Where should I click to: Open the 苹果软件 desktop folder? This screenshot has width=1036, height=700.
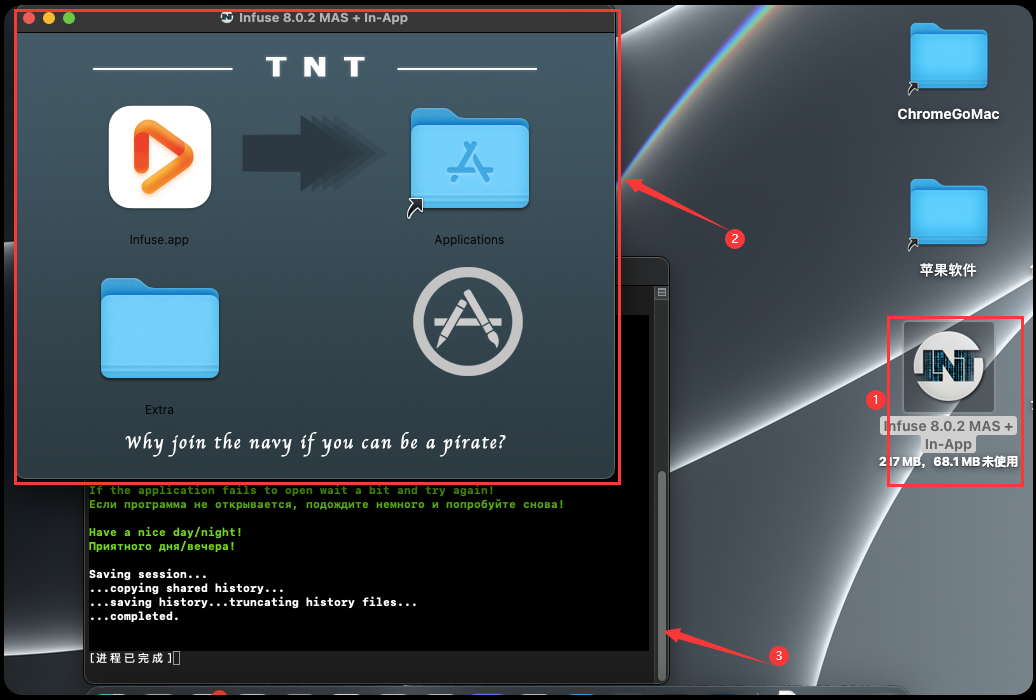pyautogui.click(x=948, y=213)
